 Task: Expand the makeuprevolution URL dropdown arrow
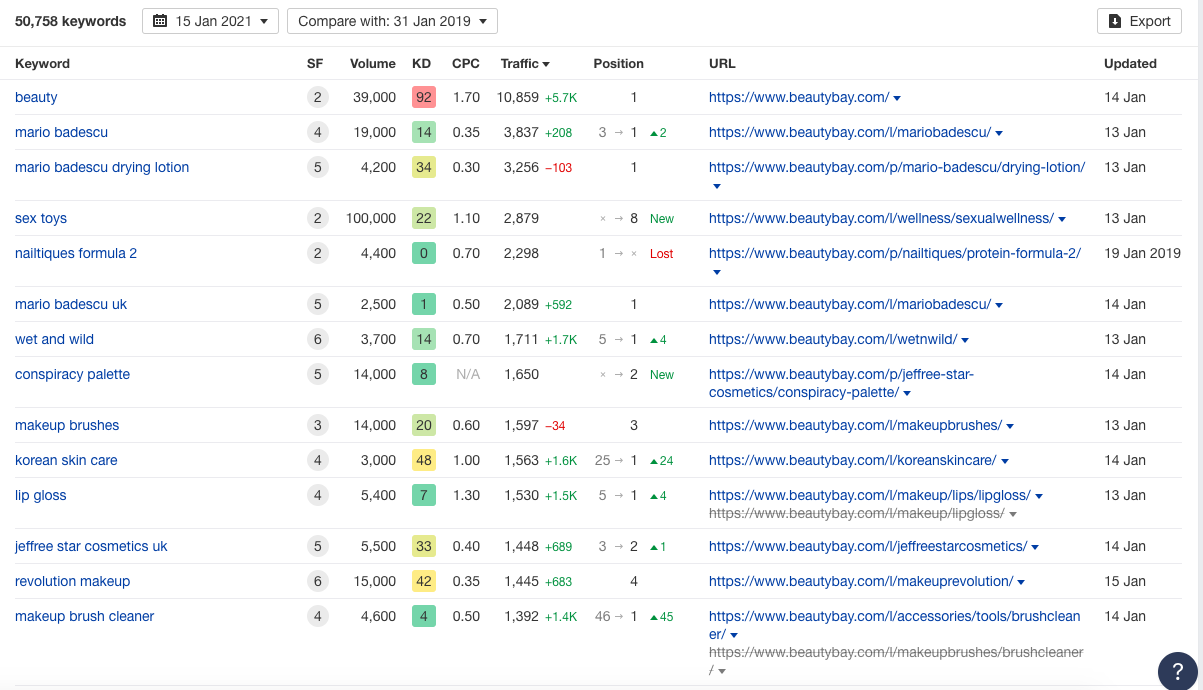tap(1021, 582)
